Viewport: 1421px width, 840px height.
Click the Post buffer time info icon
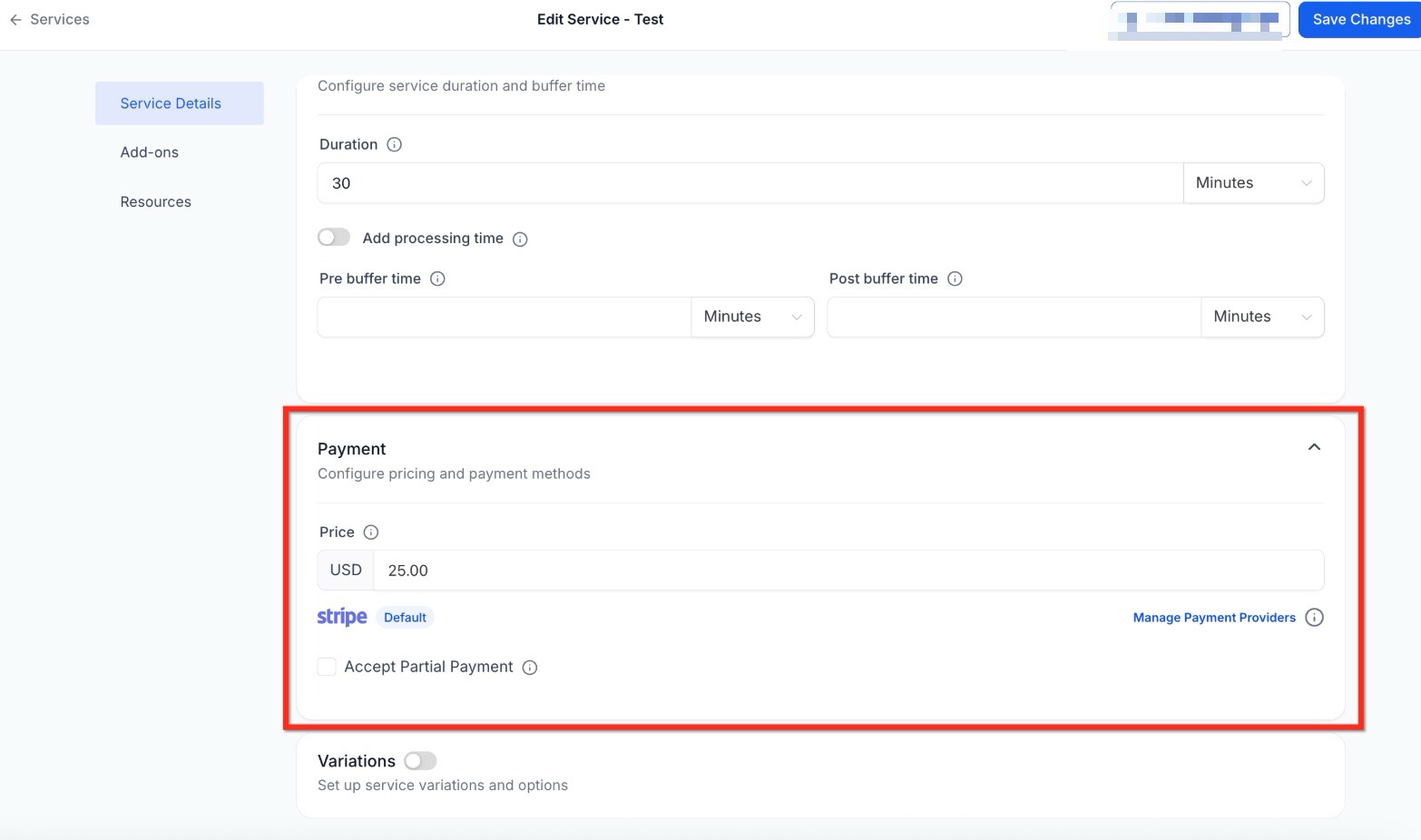pos(955,279)
